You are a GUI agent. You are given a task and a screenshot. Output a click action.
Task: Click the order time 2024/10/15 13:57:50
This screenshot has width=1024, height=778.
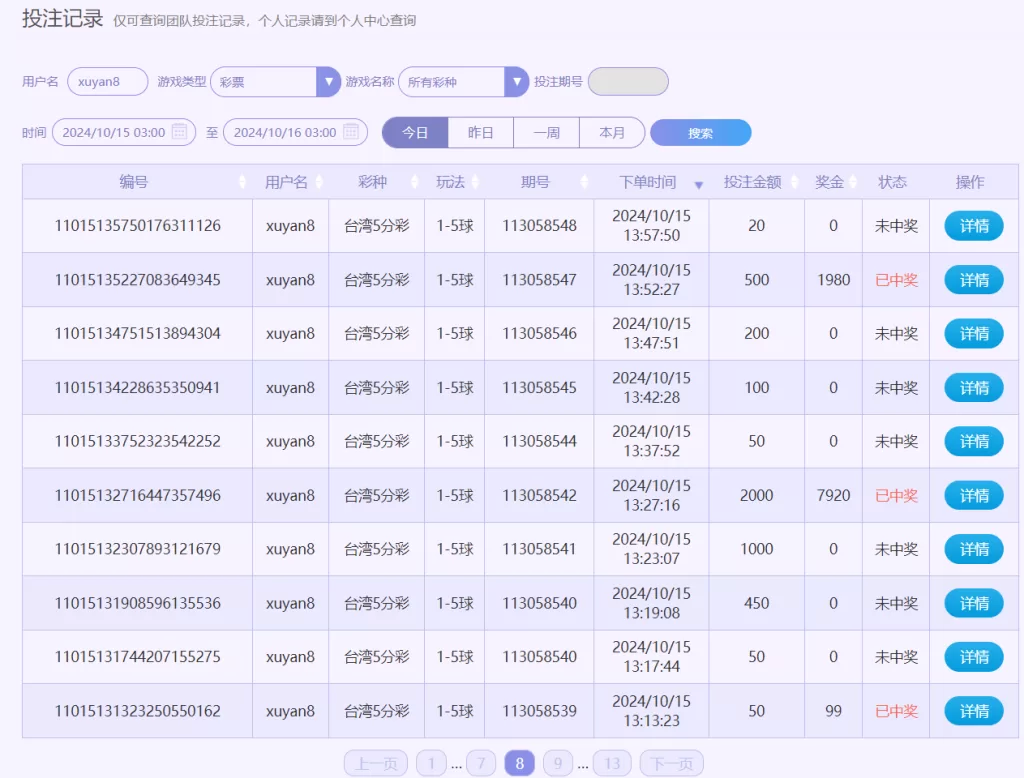tap(651, 225)
